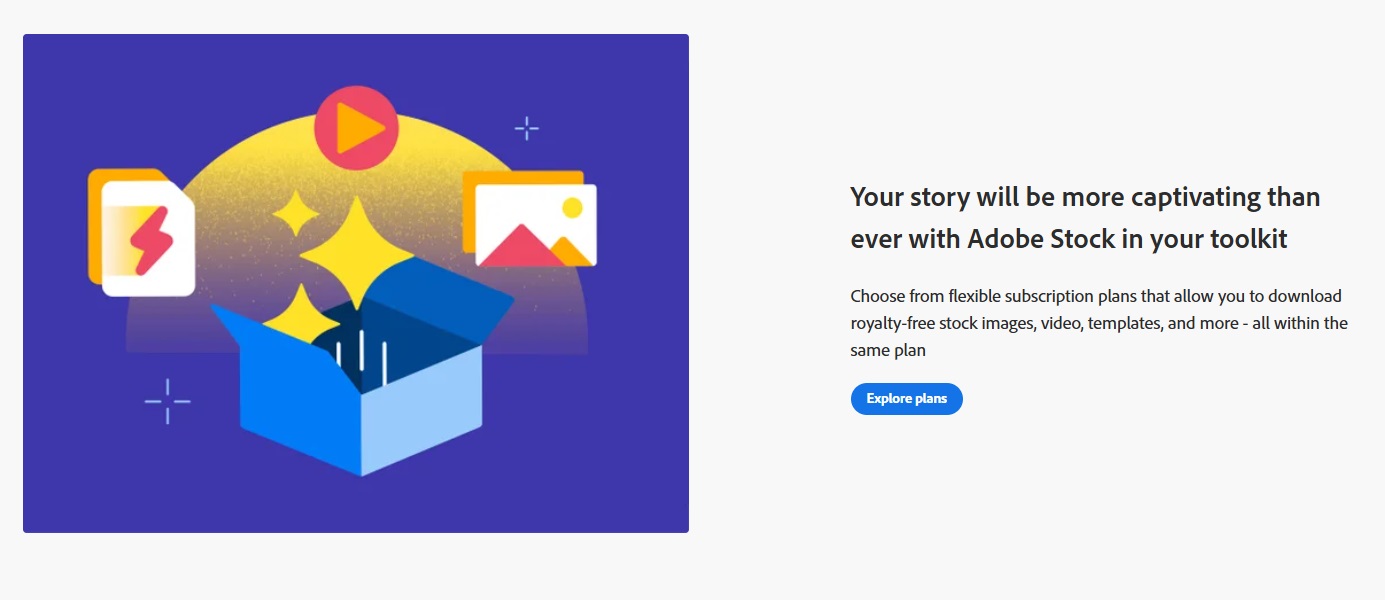
Task: Click the yellow star overlapping the box flap
Action: click(298, 316)
